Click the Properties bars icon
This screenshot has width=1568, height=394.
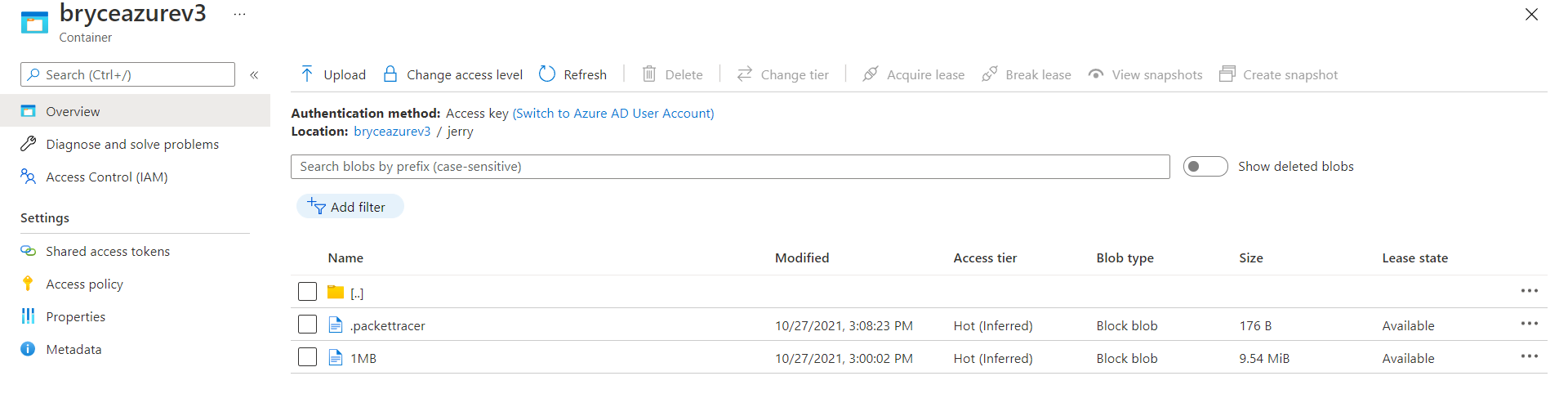click(x=28, y=316)
